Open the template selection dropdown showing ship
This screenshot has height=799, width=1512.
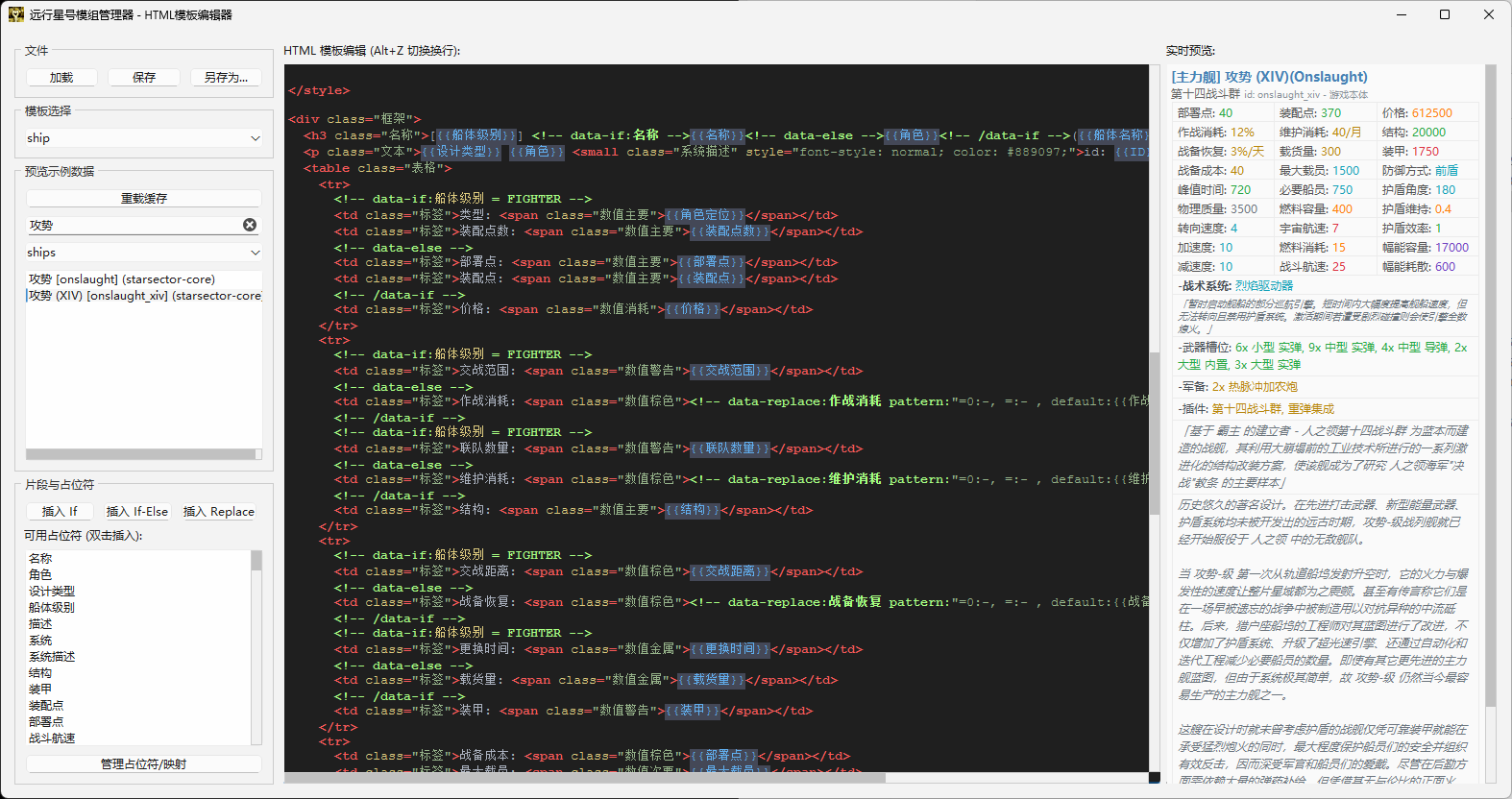144,138
